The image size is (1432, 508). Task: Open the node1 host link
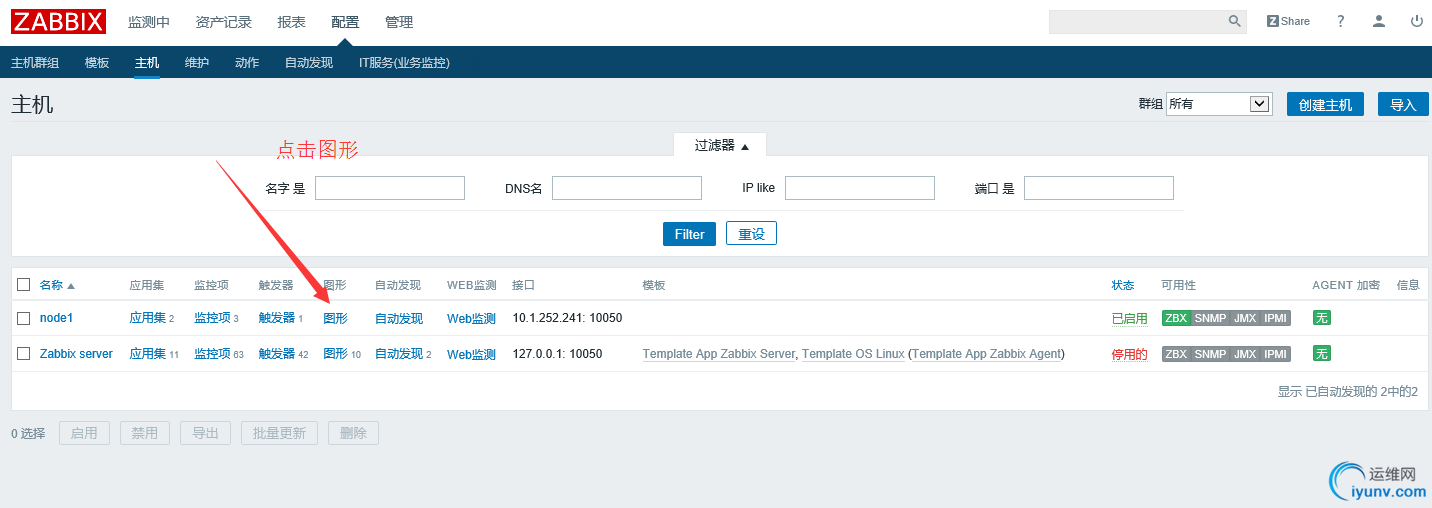click(x=57, y=318)
